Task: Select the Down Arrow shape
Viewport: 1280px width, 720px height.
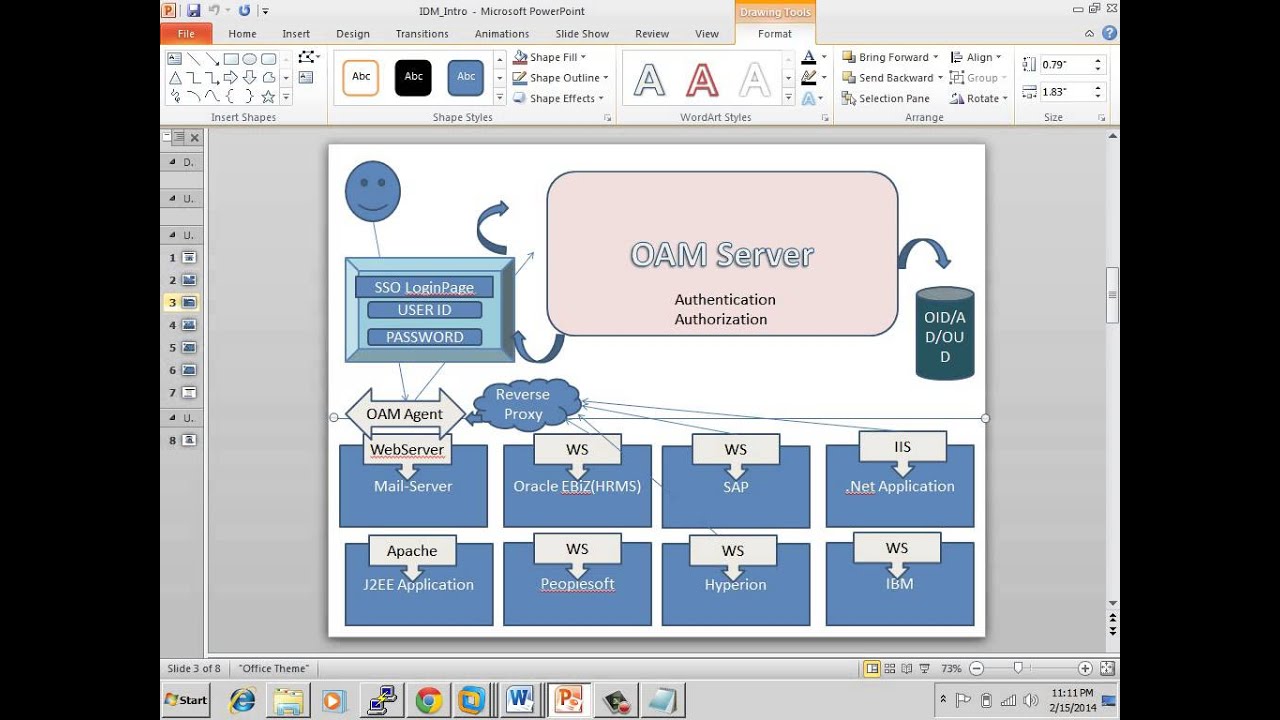Action: [249, 78]
